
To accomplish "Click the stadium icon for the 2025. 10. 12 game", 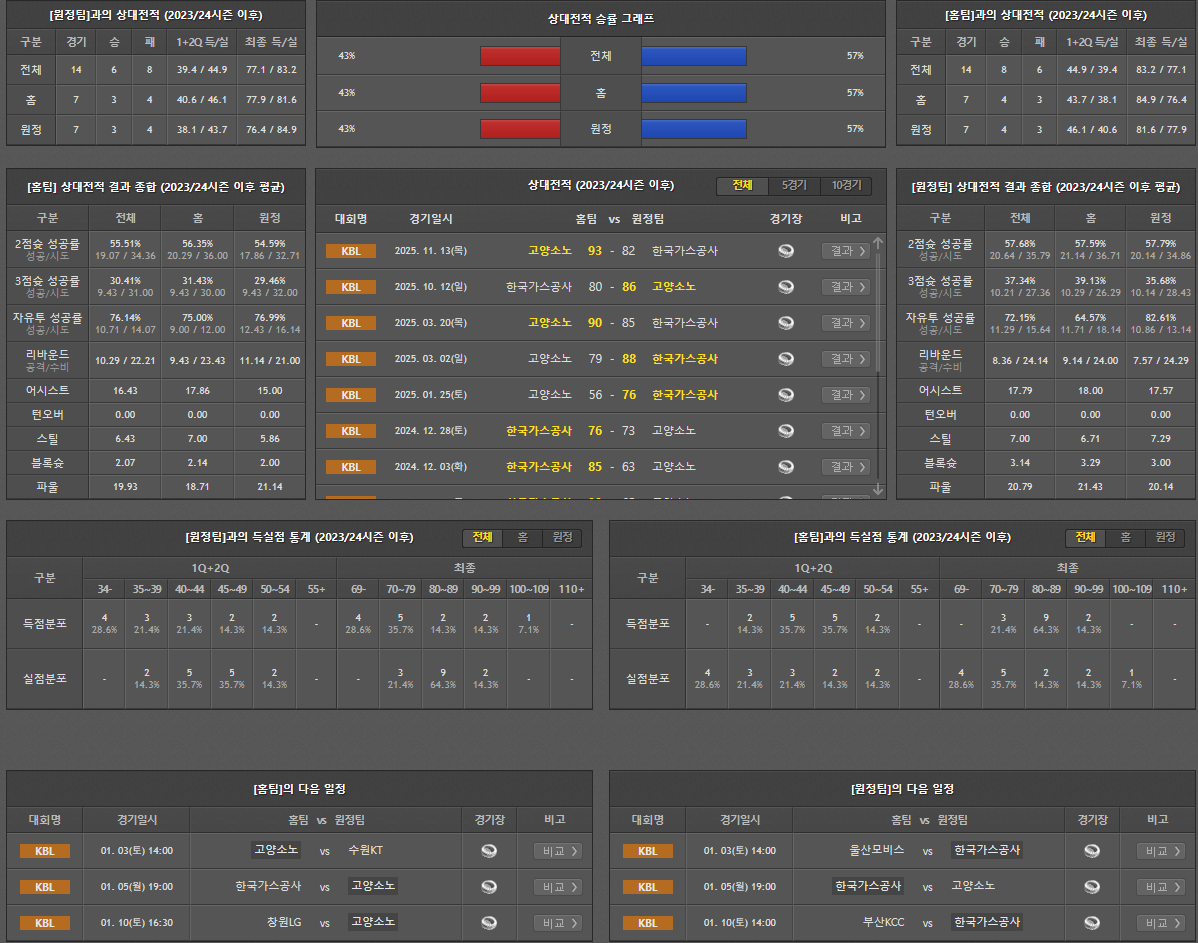I will [786, 287].
